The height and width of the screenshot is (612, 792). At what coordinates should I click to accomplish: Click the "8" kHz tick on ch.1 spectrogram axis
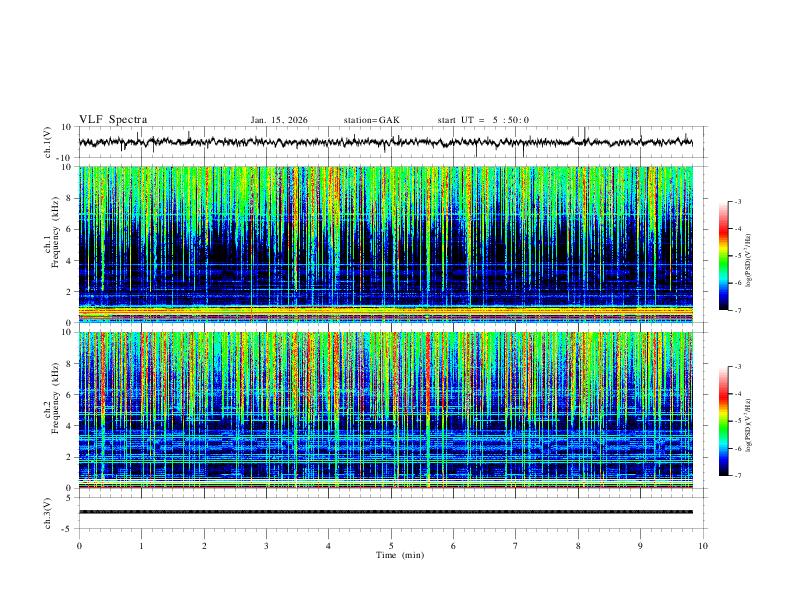(x=69, y=198)
